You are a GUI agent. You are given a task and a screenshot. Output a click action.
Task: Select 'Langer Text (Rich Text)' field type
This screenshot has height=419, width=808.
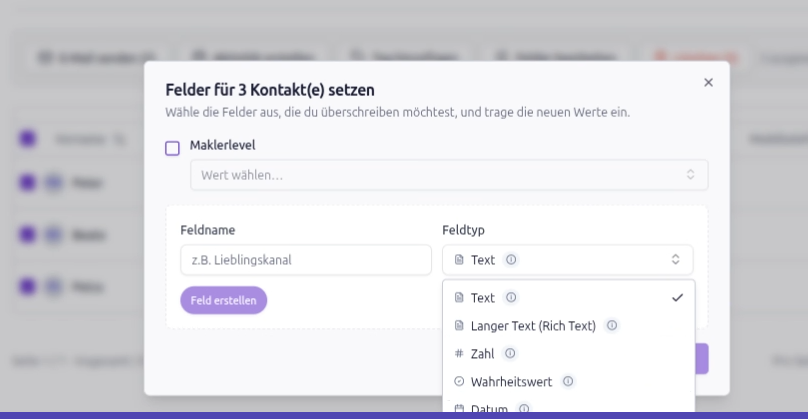pos(533,325)
